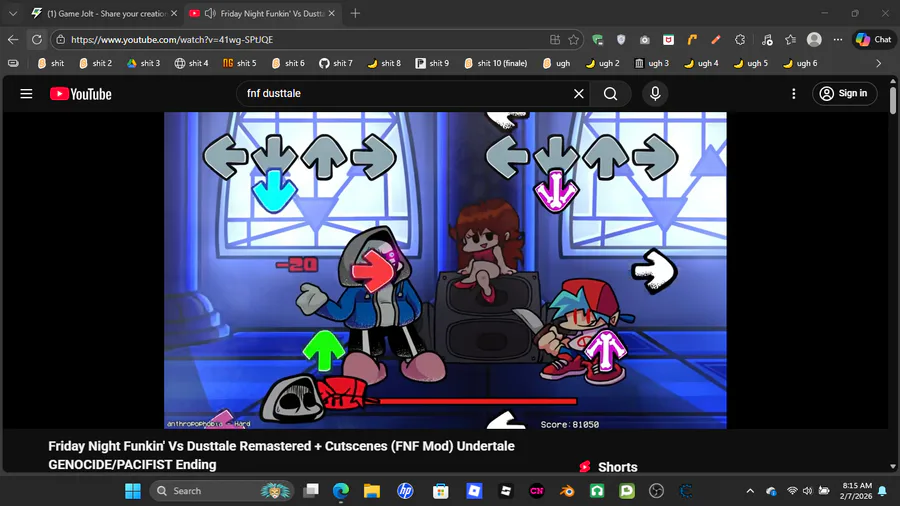
Task: View site information lock icon
Action: 61,40
